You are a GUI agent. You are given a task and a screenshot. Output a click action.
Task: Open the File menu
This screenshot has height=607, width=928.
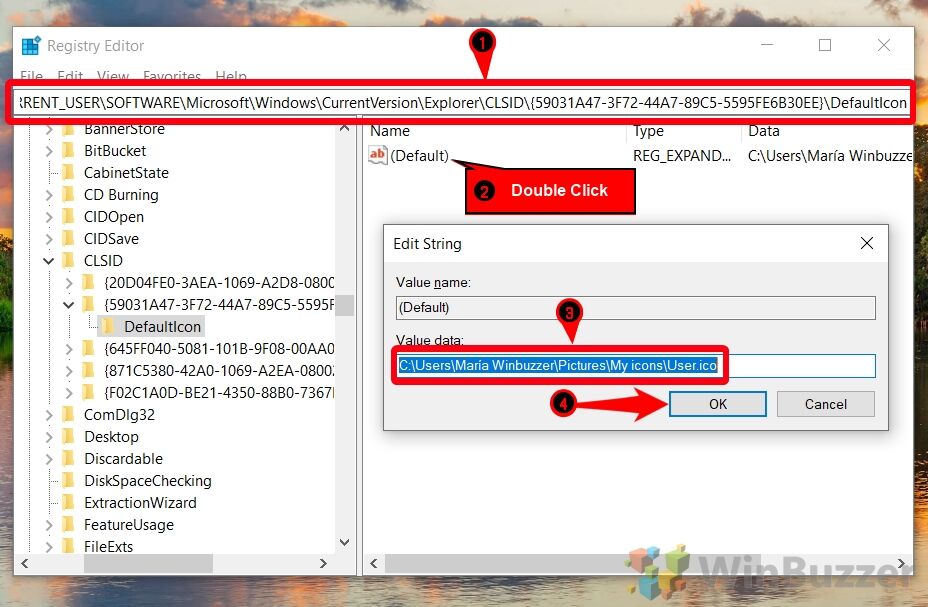[31, 76]
